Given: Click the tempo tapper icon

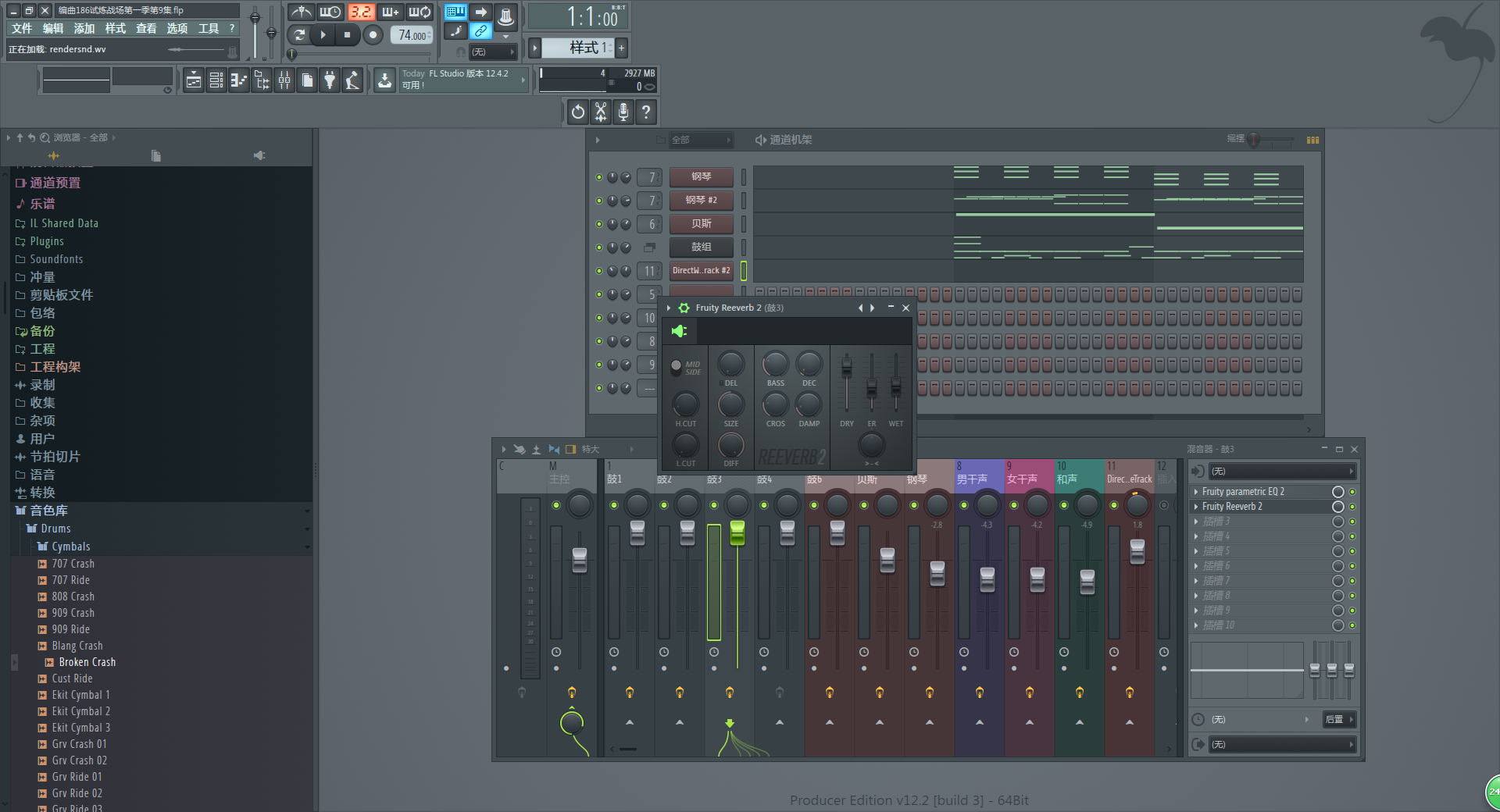Looking at the screenshot, I should pyautogui.click(x=352, y=80).
